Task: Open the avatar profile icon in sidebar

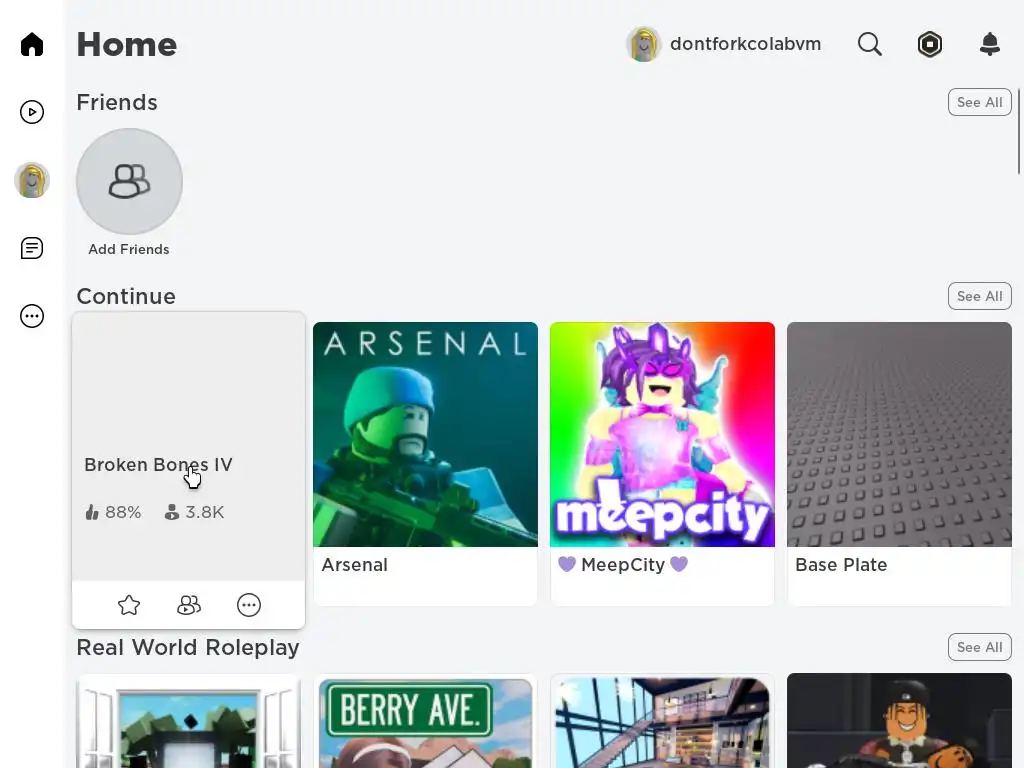Action: click(31, 180)
